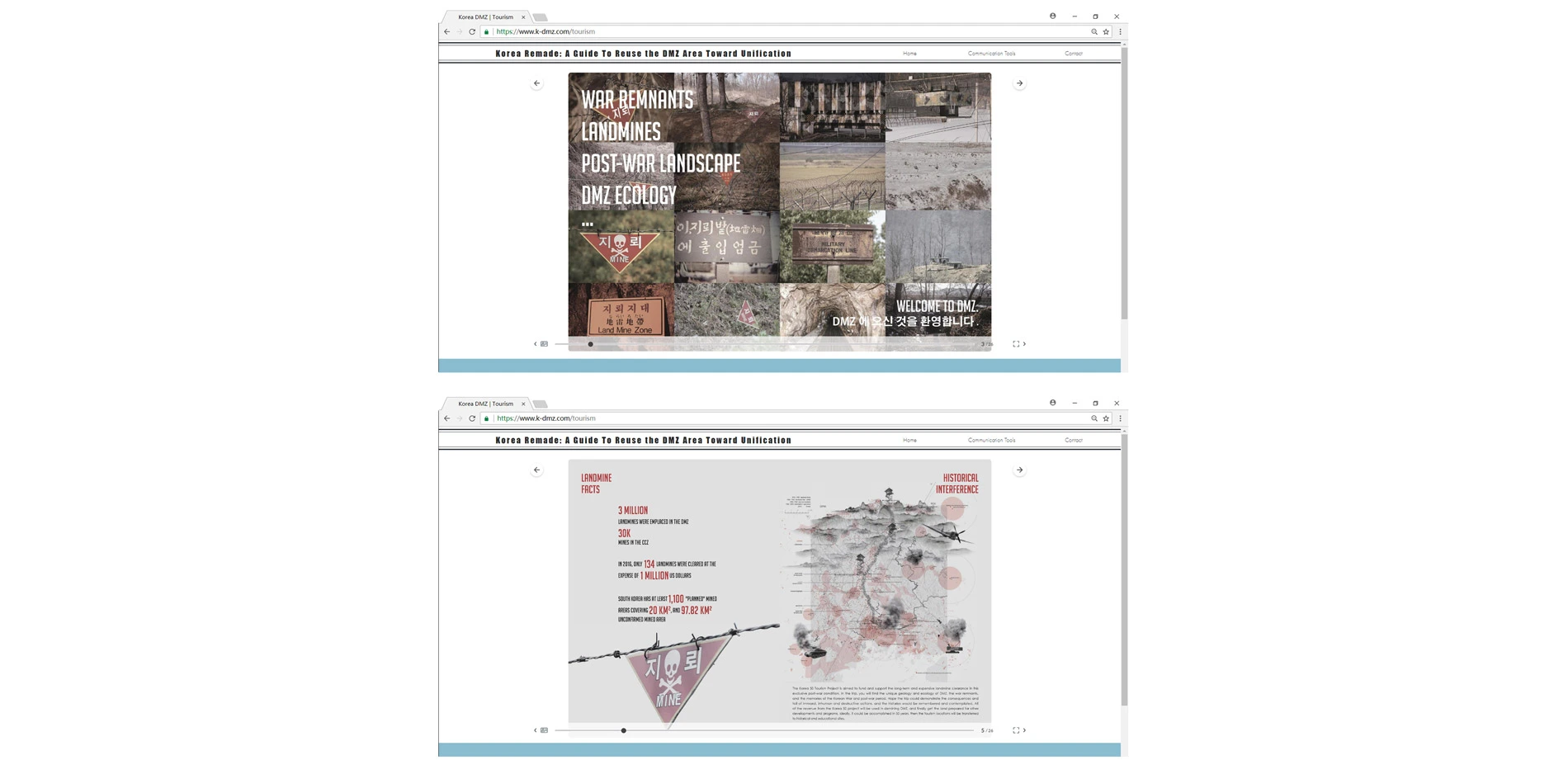Click the Home link in the top window's site navigation
Image resolution: width=1568 pixels, height=765 pixels.
click(909, 54)
